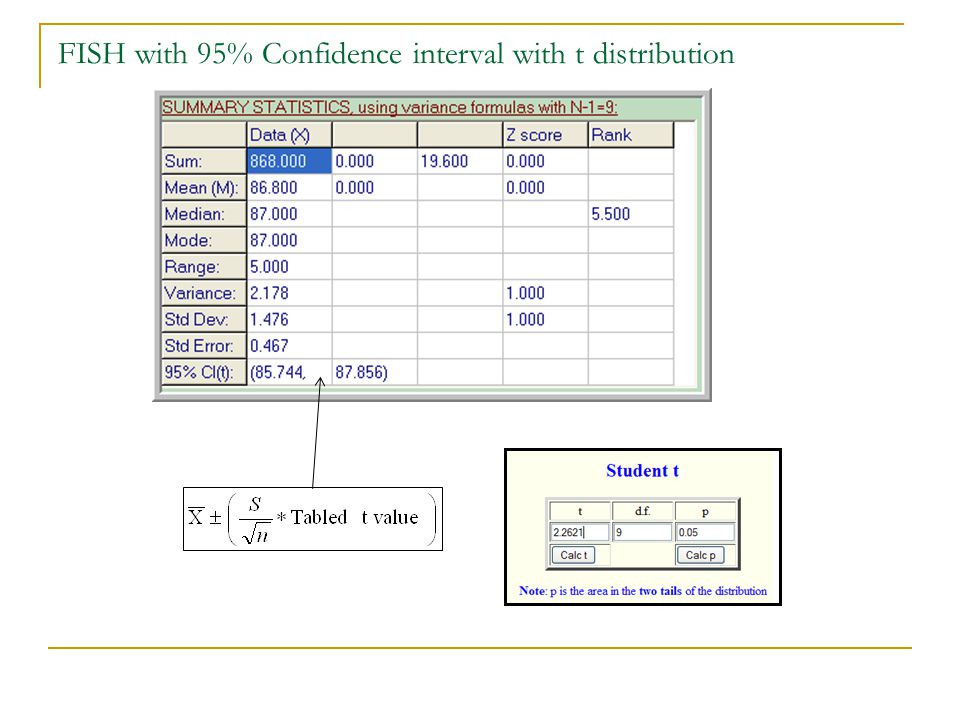Click the SUMMARY STATISTICS heading text
This screenshot has height=720, width=960.
tap(389, 107)
